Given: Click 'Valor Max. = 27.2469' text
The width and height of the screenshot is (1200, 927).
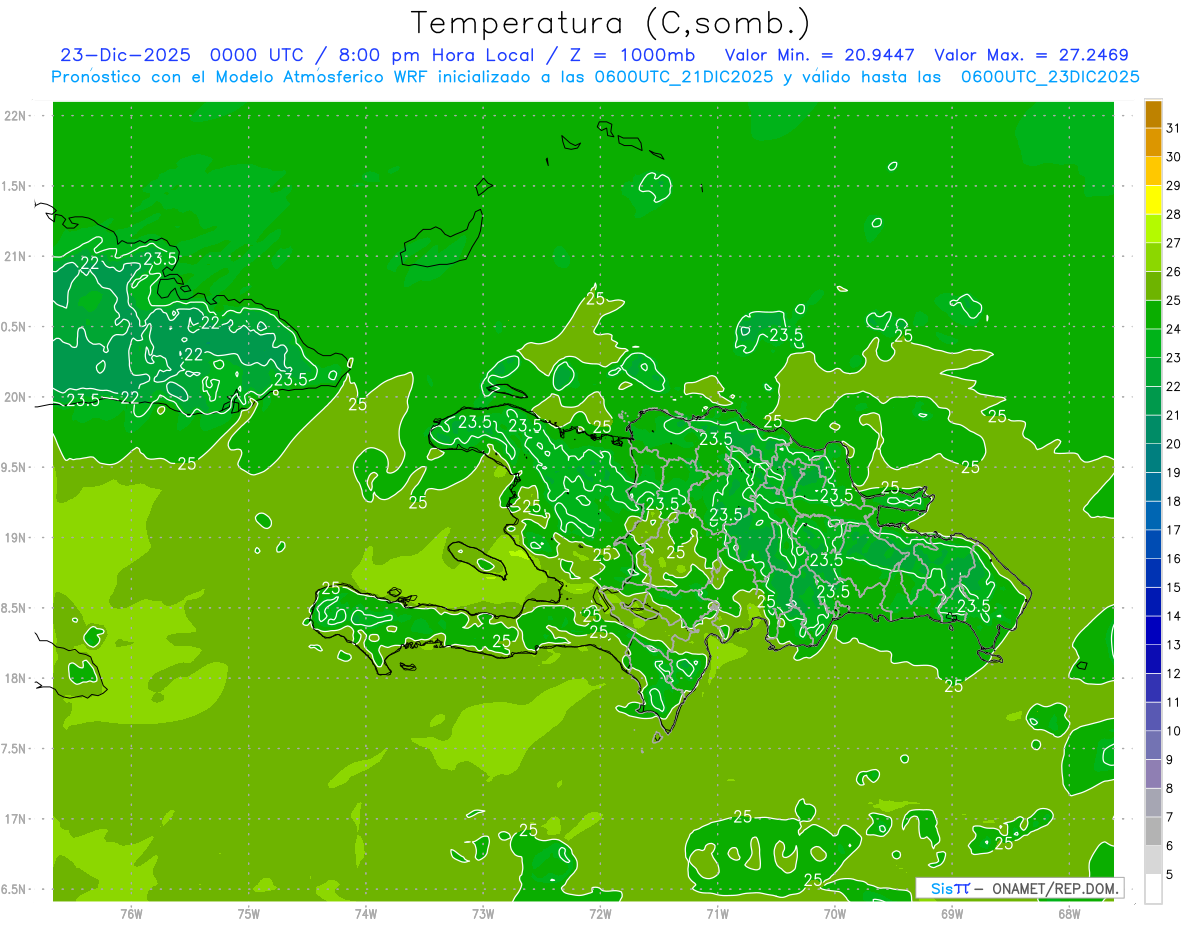Looking at the screenshot, I should pos(1031,55).
